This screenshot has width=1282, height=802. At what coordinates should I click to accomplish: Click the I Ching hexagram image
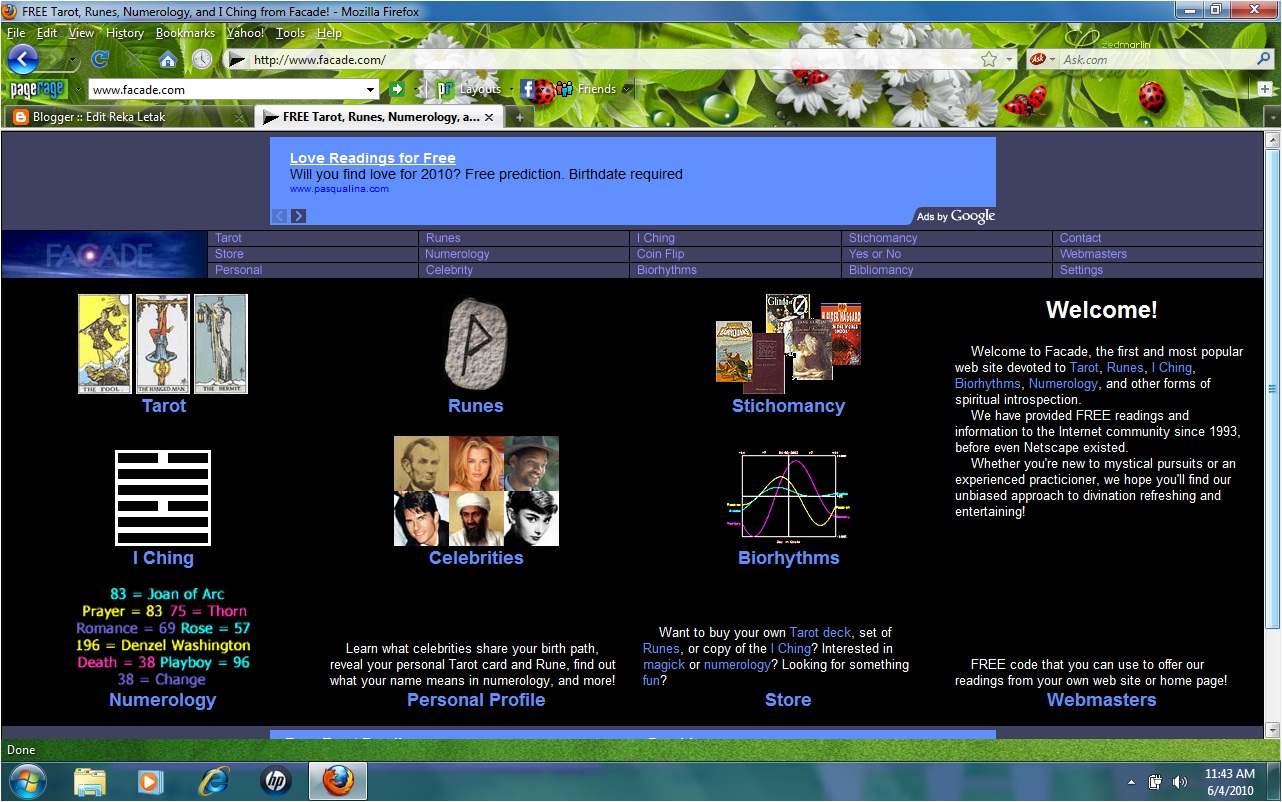click(163, 497)
